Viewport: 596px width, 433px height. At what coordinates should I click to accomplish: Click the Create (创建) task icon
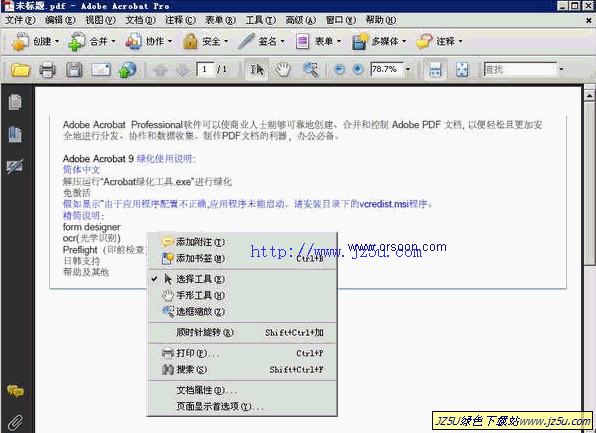[x=20, y=41]
